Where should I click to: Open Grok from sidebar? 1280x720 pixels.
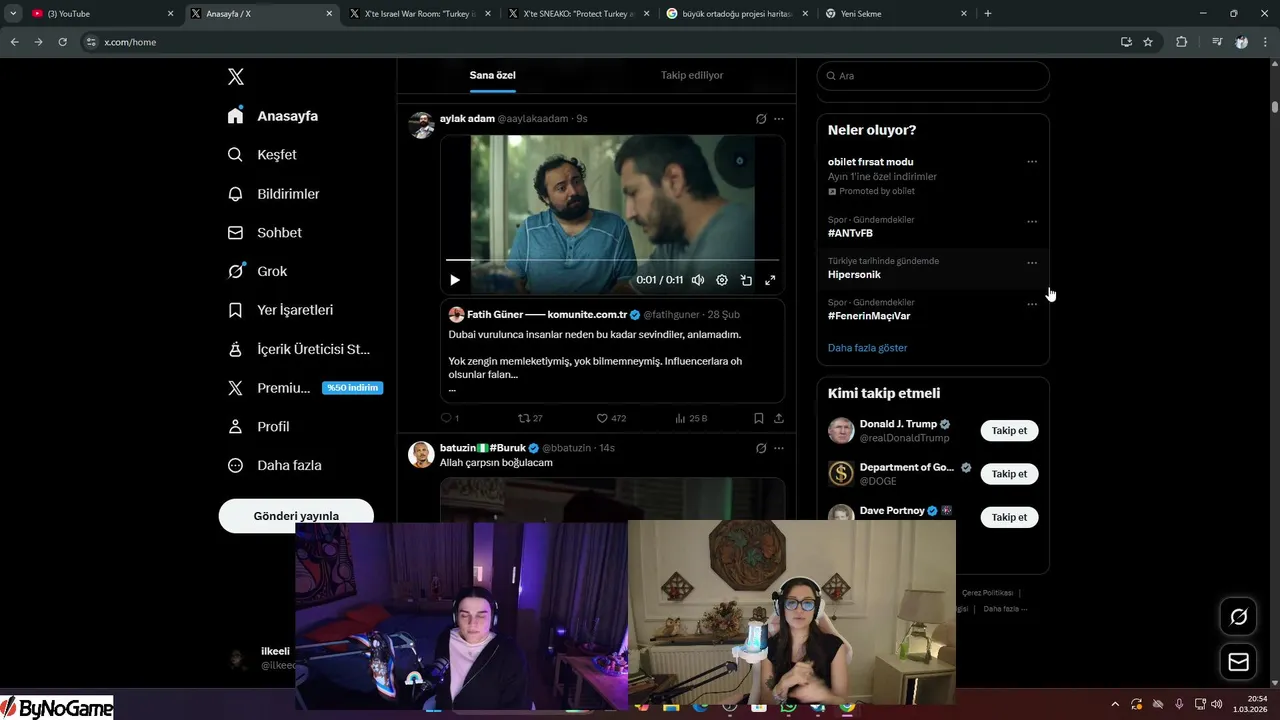tap(257, 271)
